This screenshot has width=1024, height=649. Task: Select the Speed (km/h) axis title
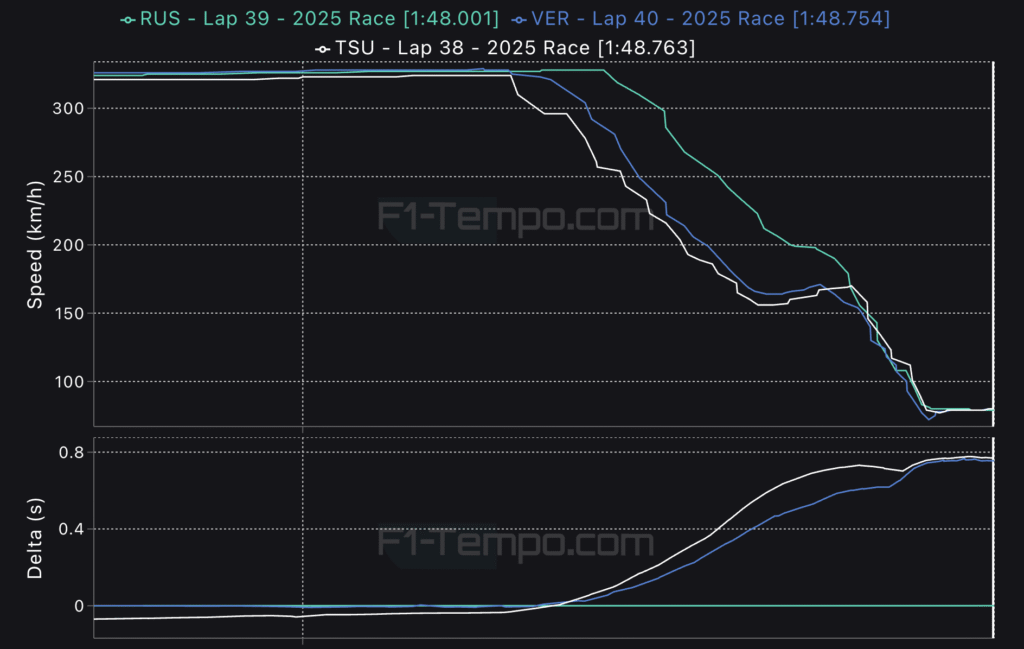click(35, 244)
